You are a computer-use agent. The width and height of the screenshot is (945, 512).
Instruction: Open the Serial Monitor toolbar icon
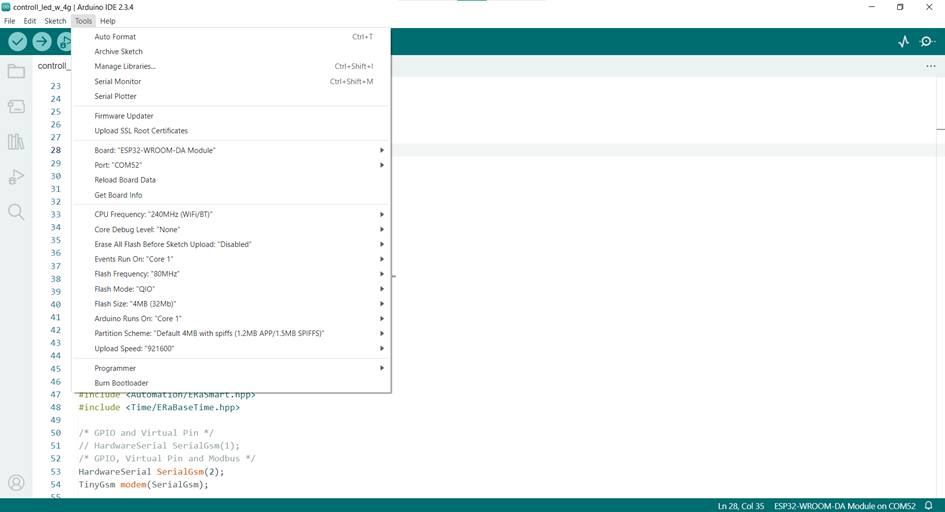(x=928, y=41)
